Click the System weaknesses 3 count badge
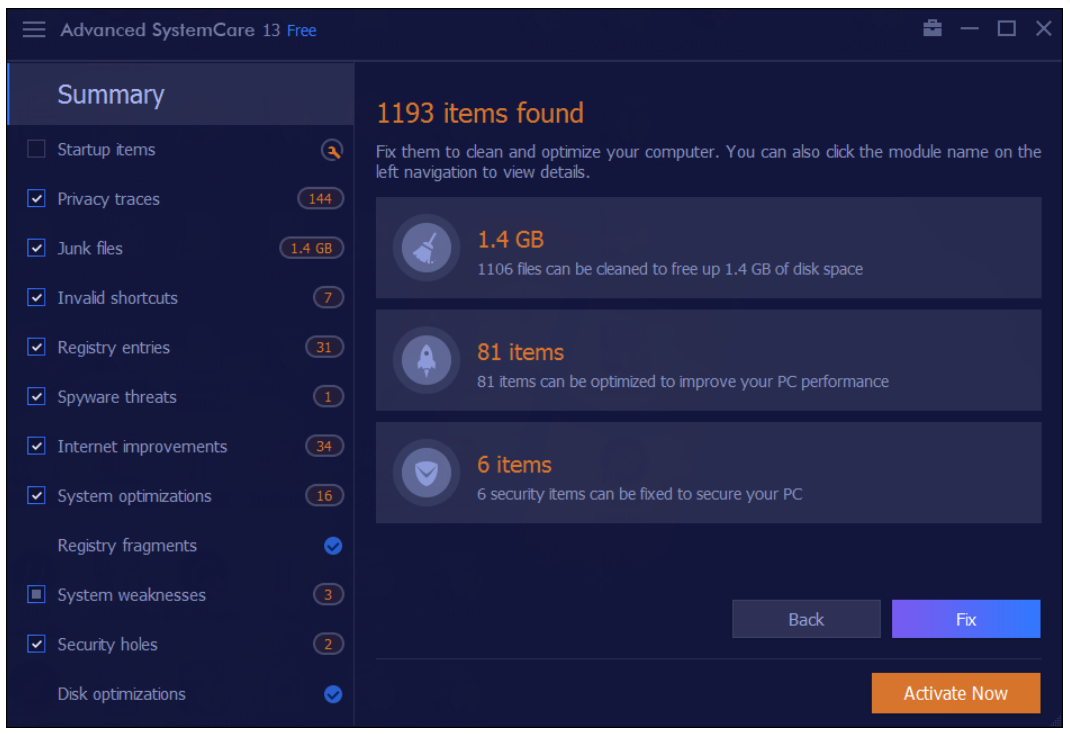Image resolution: width=1070 pixels, height=734 pixels. [x=328, y=595]
